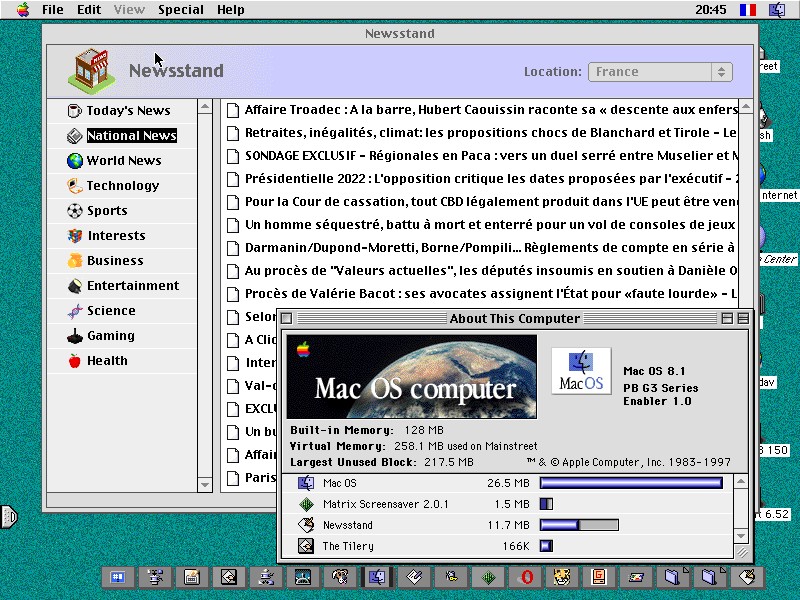Click scroll-up arrow in About This Computer list
Viewport: 800px width, 600px height.
coord(741,482)
